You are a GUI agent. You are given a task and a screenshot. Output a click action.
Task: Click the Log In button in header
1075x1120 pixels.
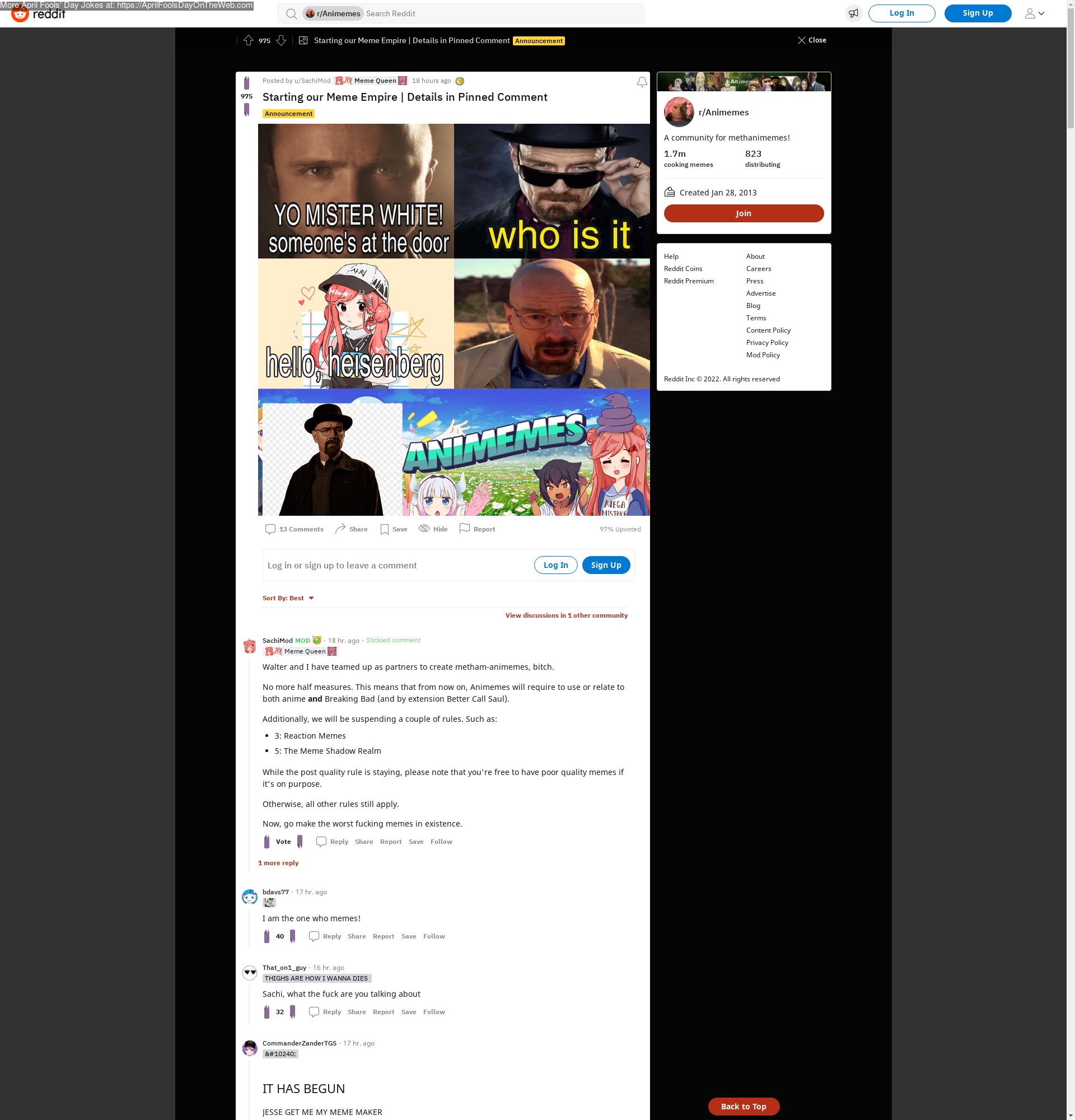point(901,13)
